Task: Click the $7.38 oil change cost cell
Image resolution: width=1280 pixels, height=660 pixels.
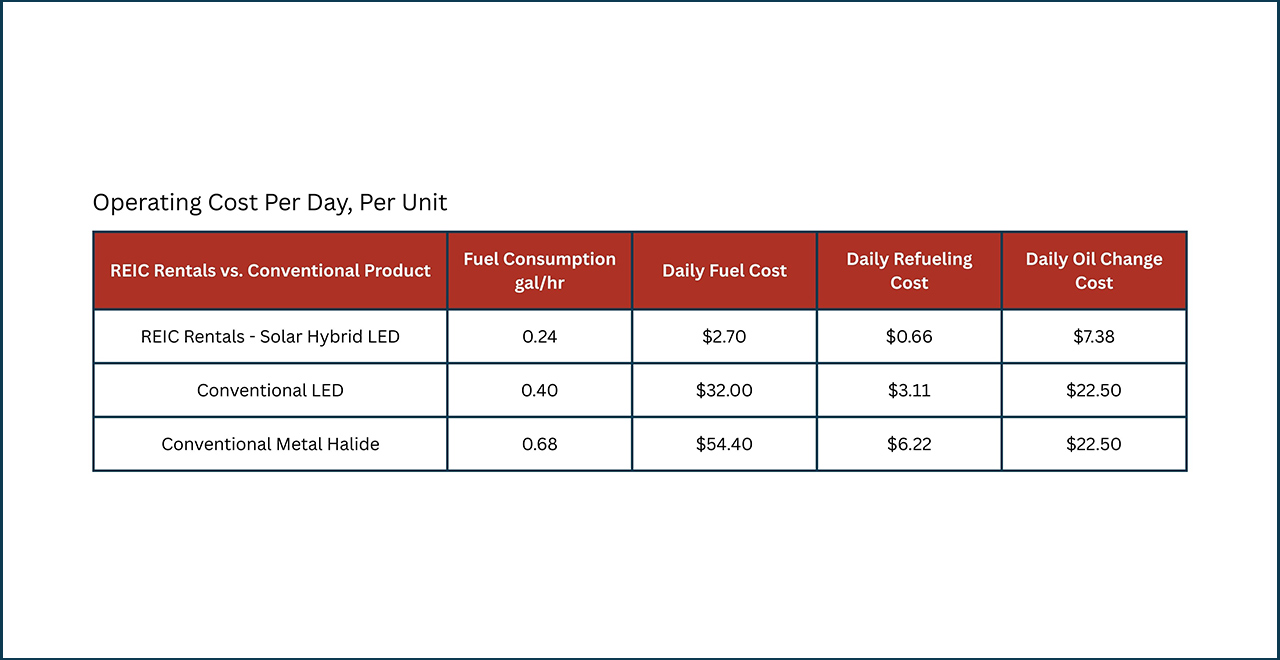Action: (x=1094, y=337)
